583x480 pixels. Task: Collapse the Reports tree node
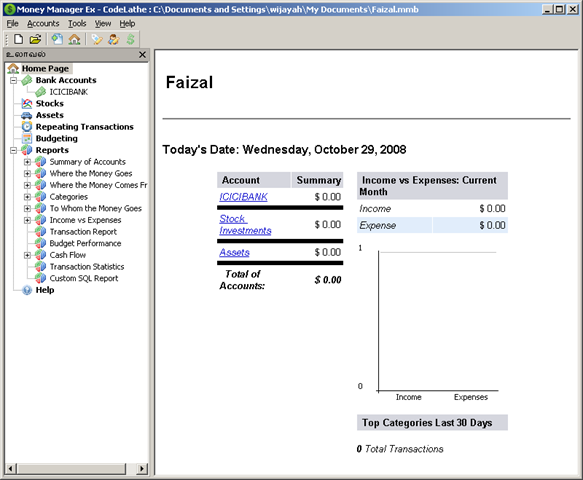pyautogui.click(x=13, y=150)
